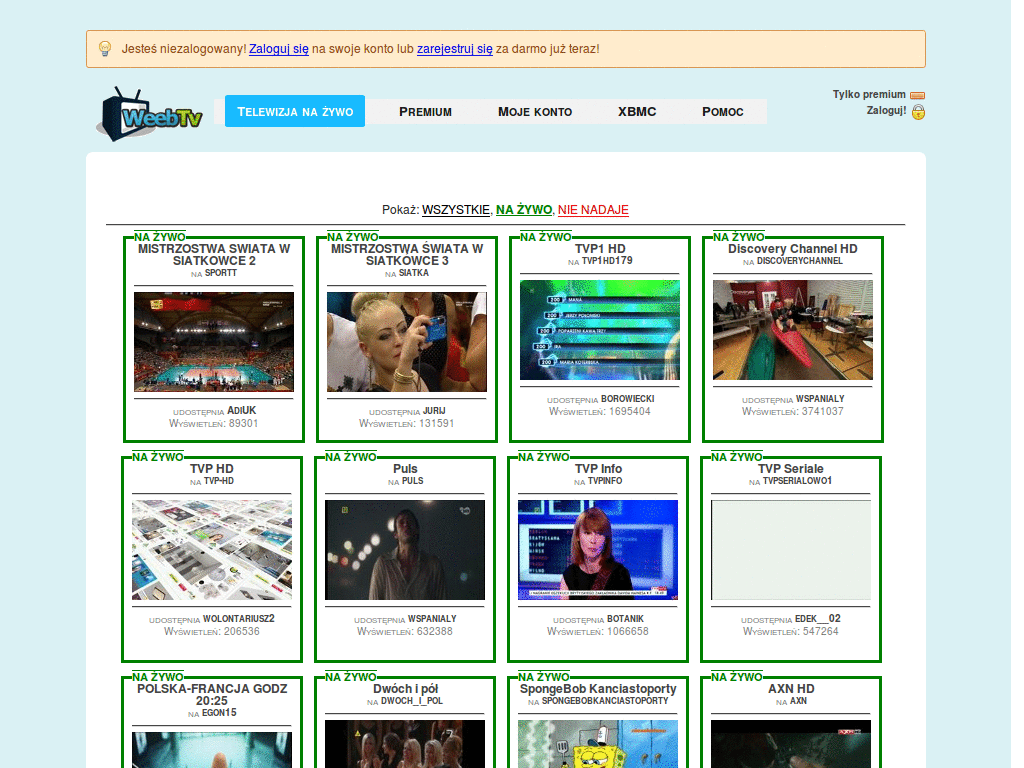This screenshot has height=768, width=1024.
Task: Open the Dwóch i pół thumbnail
Action: pos(405,744)
